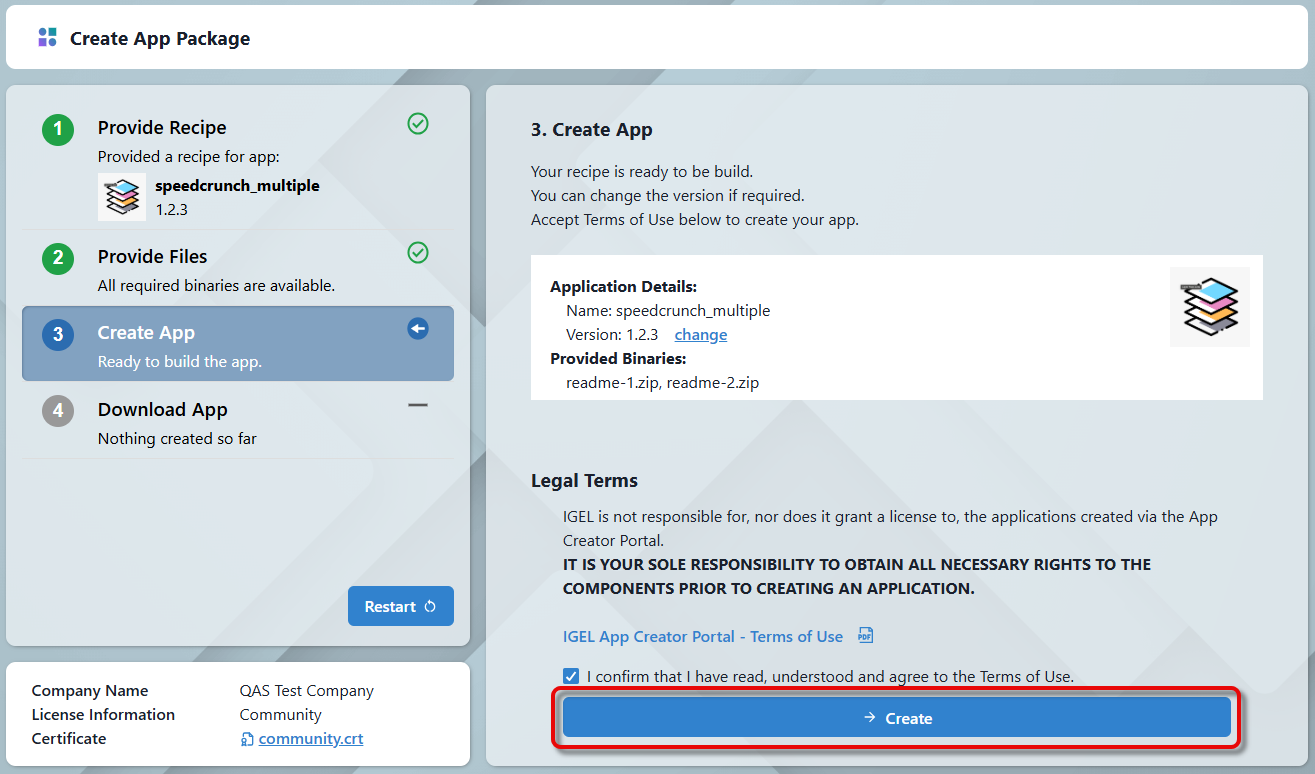Screen dimensions: 1315x774
Task: Select the Download App step
Action: pos(238,421)
